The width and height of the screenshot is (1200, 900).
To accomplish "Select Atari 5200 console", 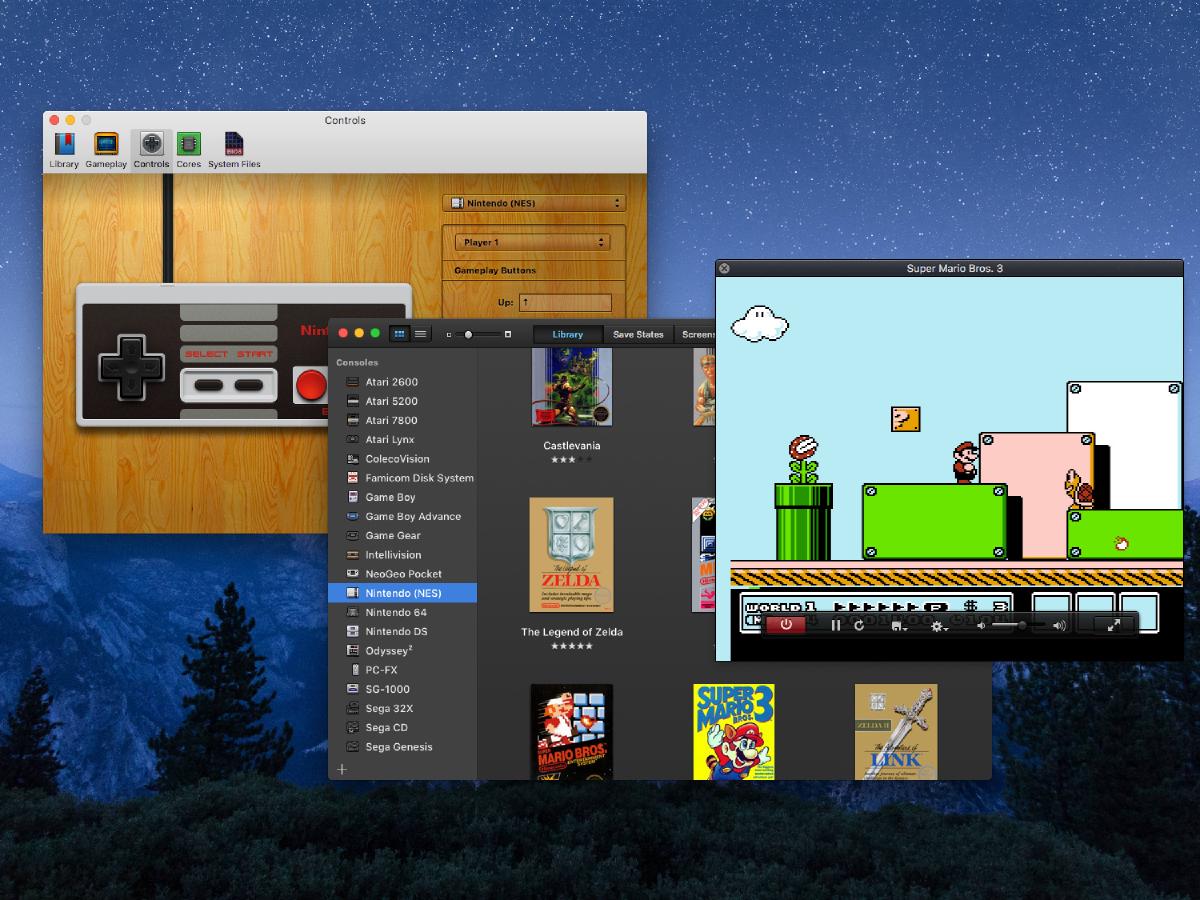I will coord(403,401).
